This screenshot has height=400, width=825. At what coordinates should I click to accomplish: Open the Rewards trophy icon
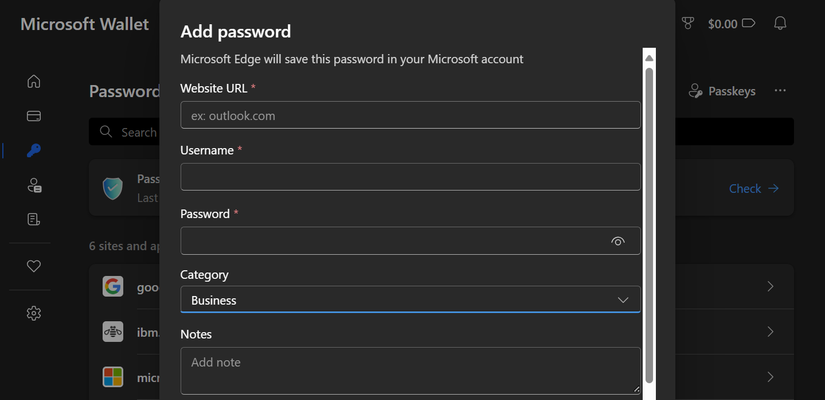pyautogui.click(x=687, y=23)
